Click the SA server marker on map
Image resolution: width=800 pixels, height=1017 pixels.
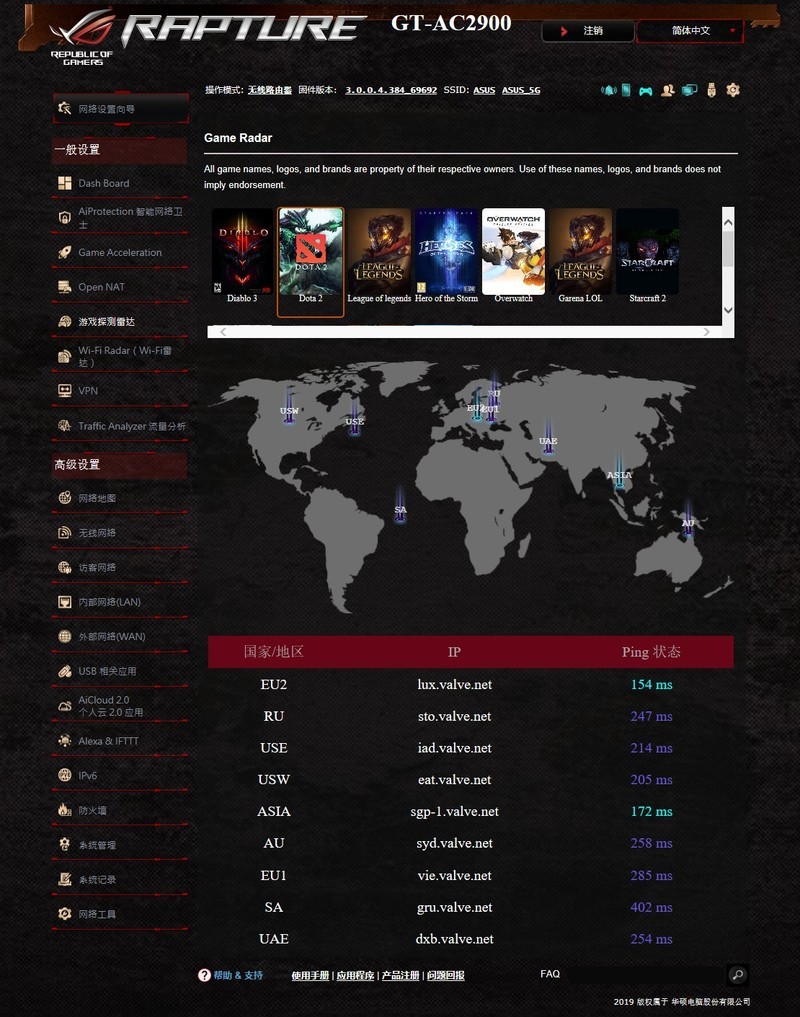400,507
